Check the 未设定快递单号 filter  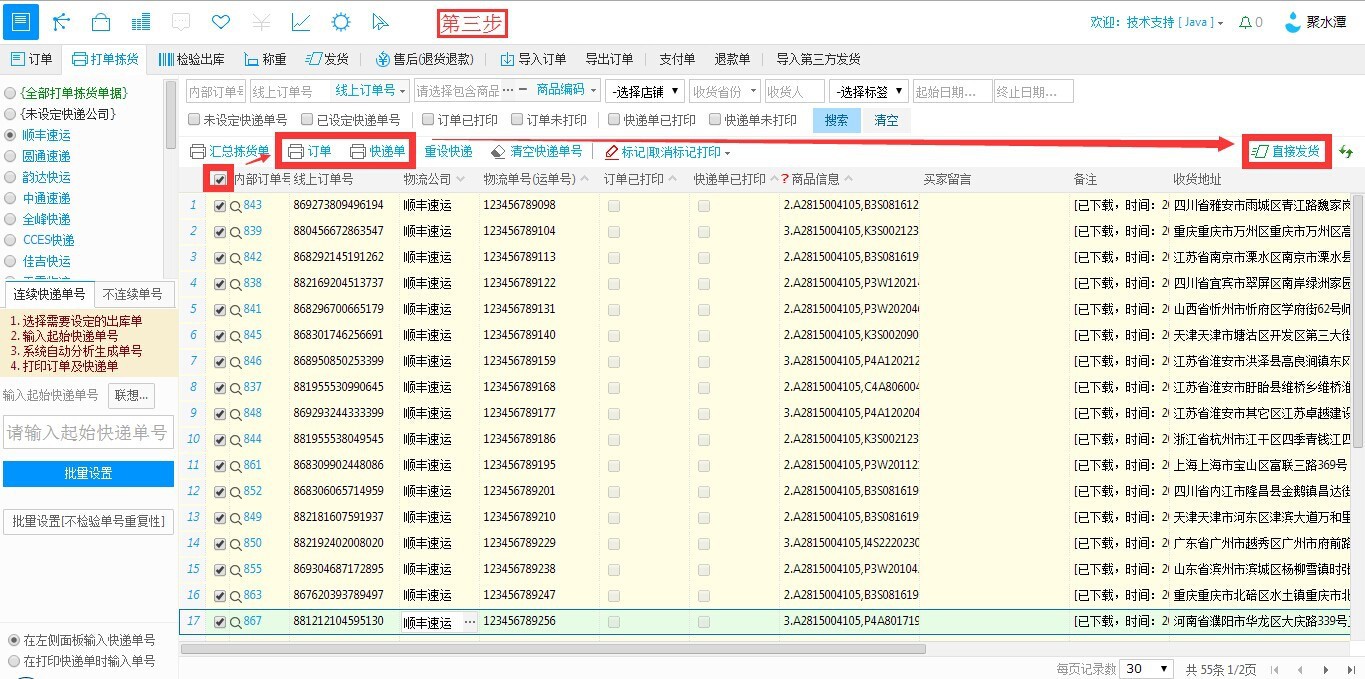[x=195, y=120]
